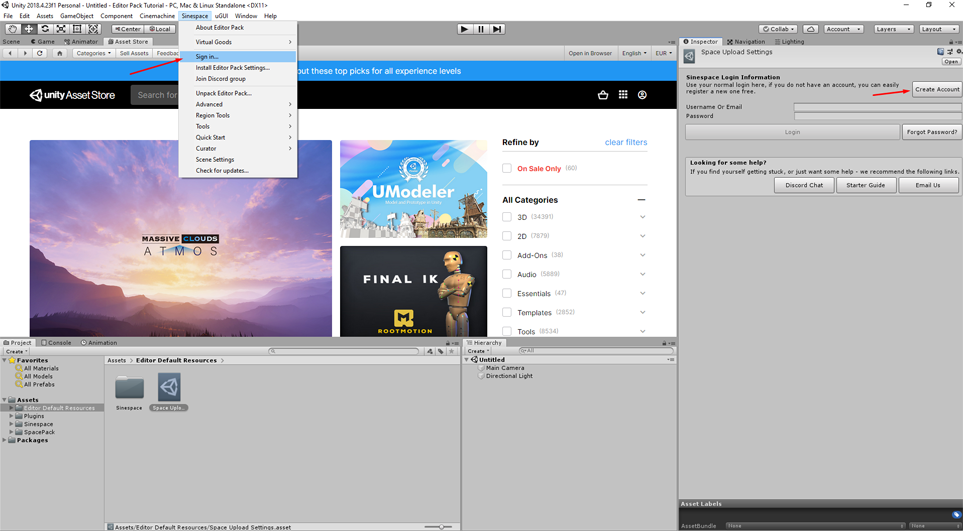Click the cloud services icon
The width and height of the screenshot is (963, 531).
coord(810,29)
